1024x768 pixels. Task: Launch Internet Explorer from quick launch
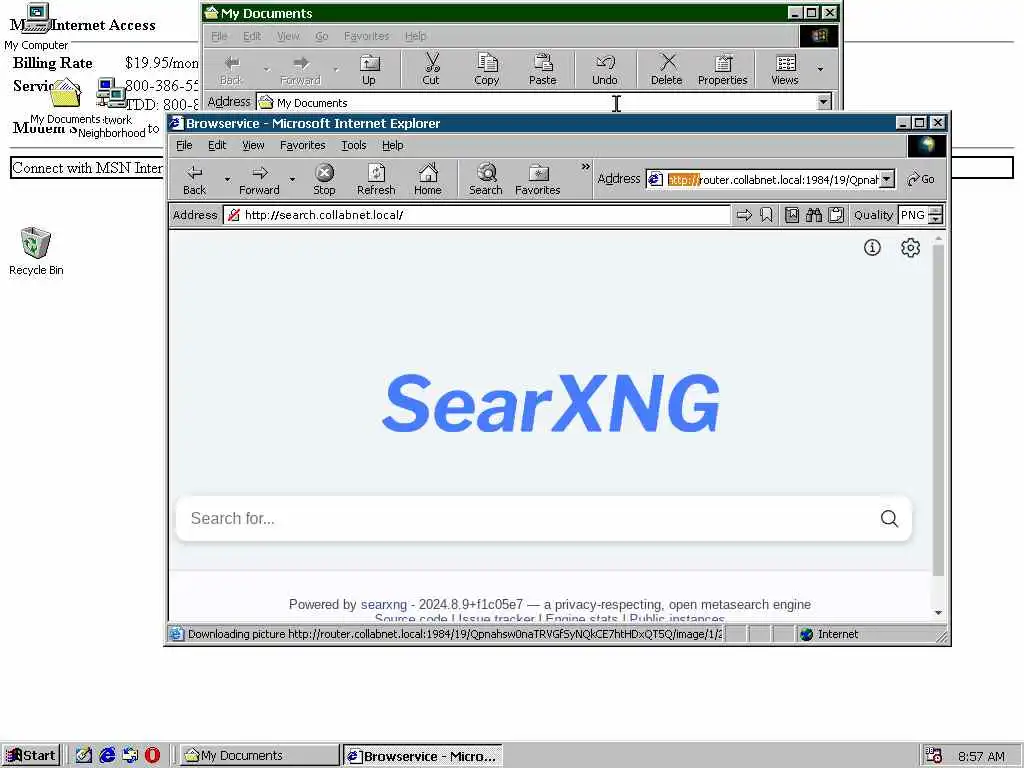click(x=107, y=755)
